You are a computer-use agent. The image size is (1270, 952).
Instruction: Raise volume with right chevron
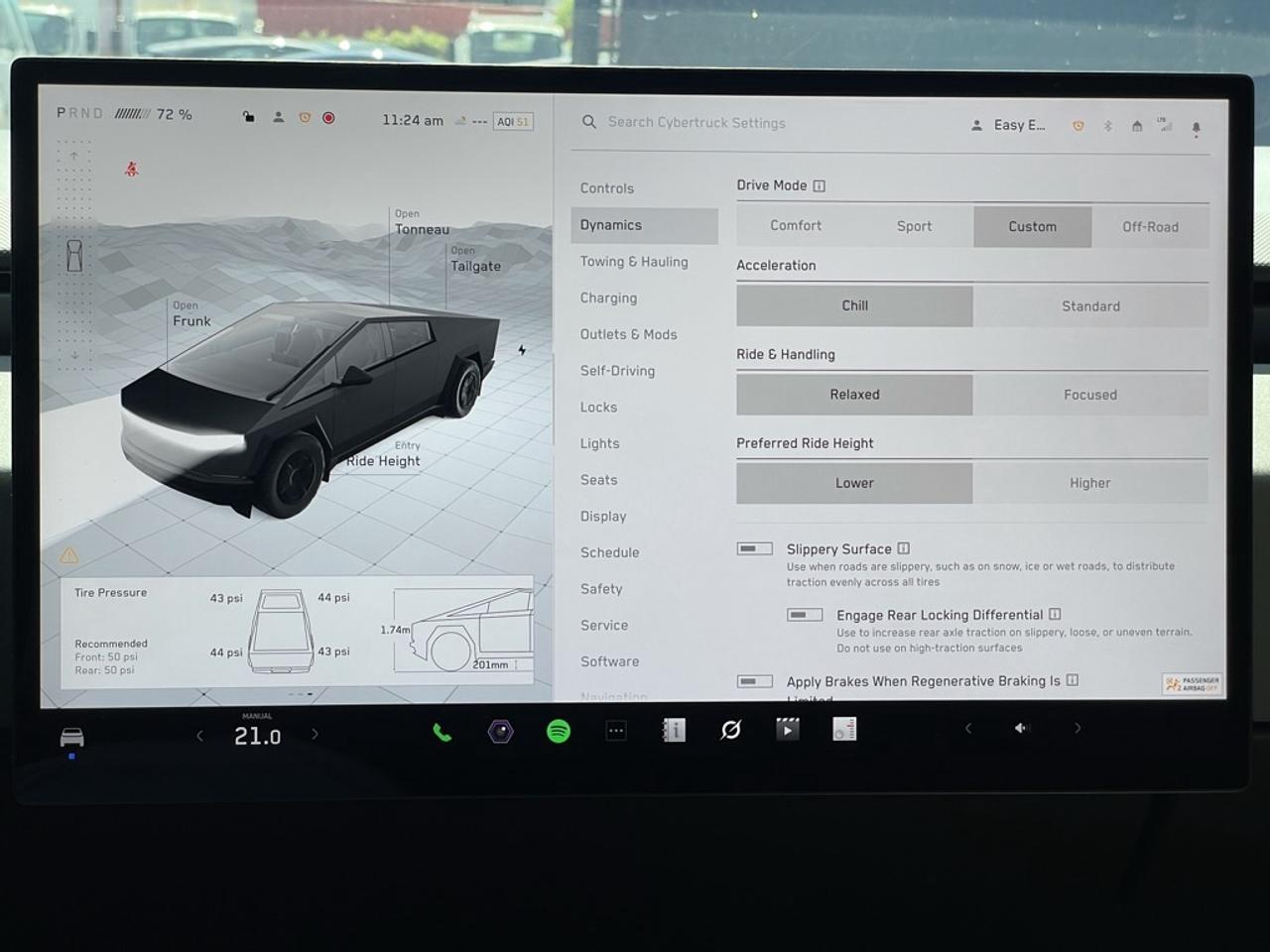pos(1078,728)
